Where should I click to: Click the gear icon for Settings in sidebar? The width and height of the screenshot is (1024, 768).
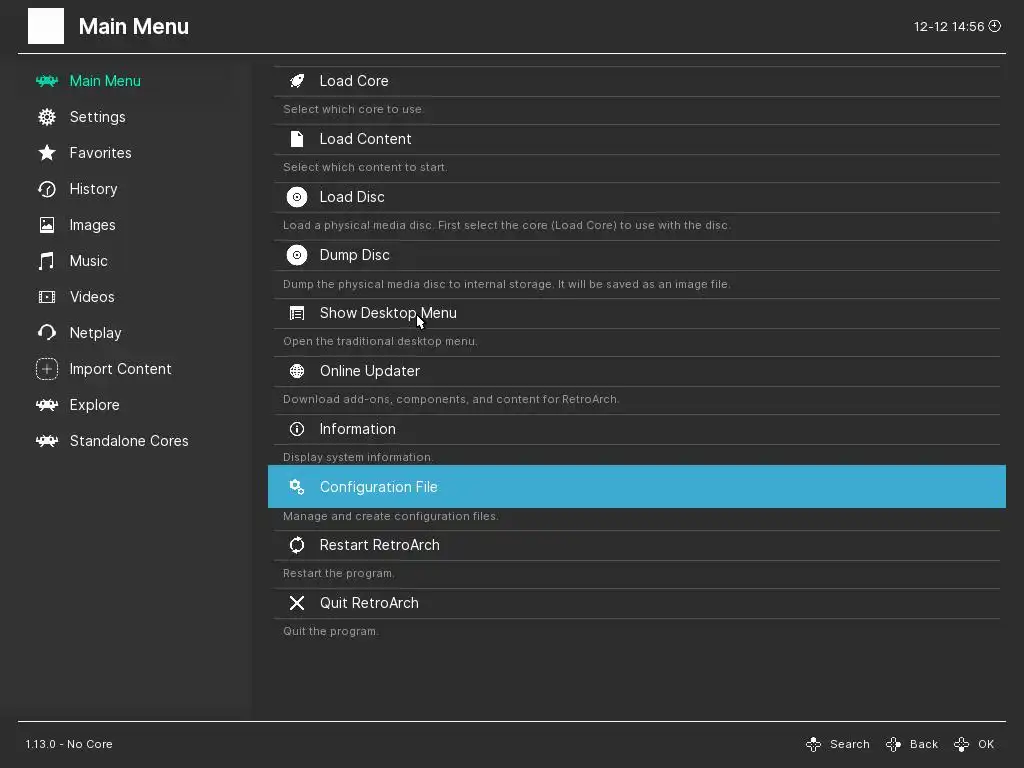click(x=47, y=117)
